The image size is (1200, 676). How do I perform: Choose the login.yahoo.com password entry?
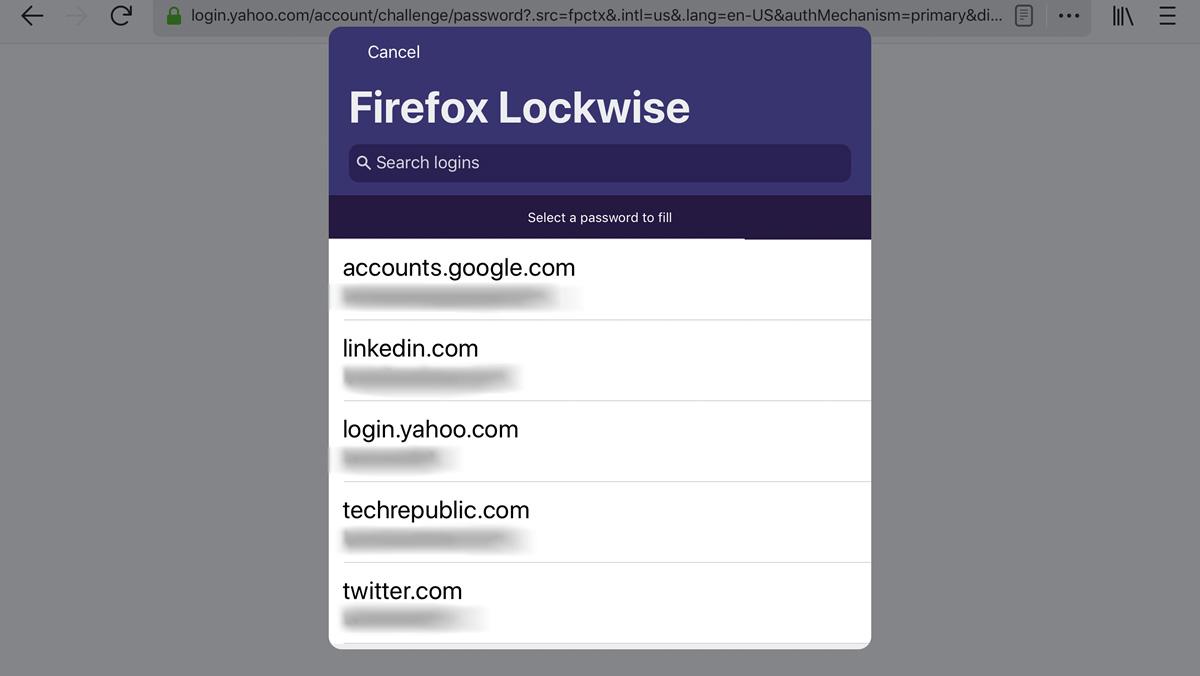600,442
